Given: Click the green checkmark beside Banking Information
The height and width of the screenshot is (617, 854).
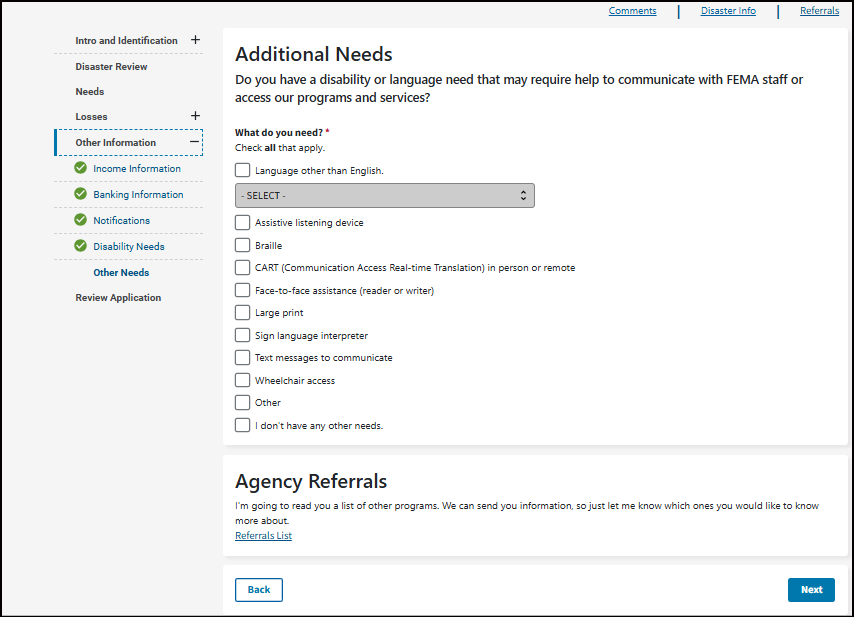Looking at the screenshot, I should 80,194.
